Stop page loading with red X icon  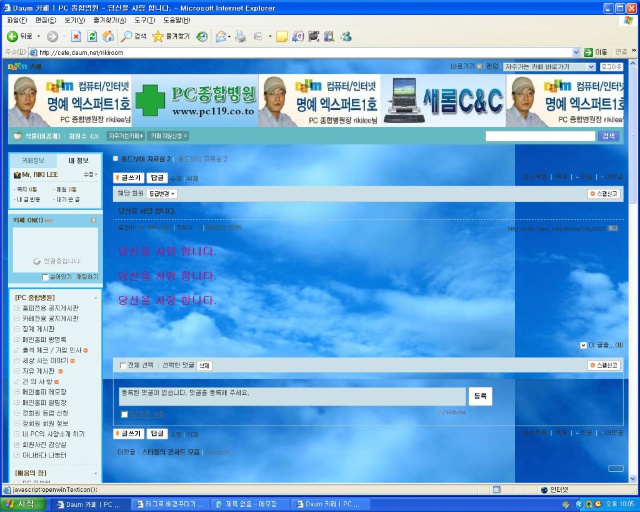[76, 37]
